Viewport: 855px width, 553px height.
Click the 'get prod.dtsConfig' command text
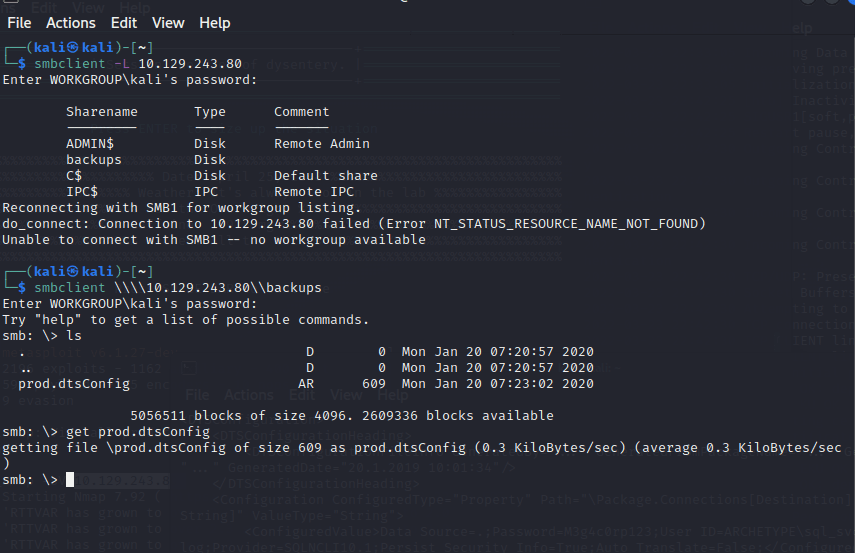point(138,431)
